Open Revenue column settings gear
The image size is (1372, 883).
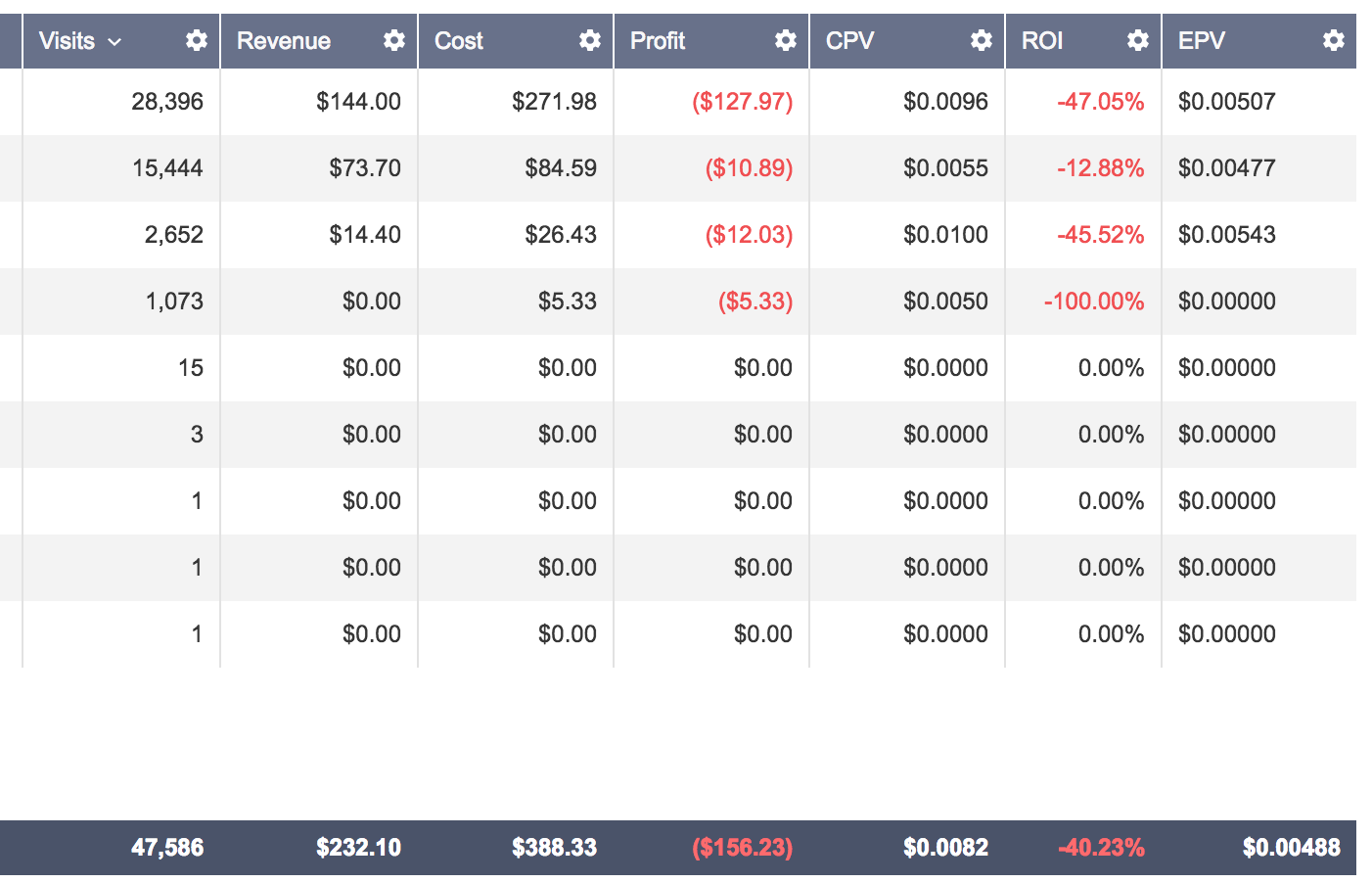click(394, 40)
